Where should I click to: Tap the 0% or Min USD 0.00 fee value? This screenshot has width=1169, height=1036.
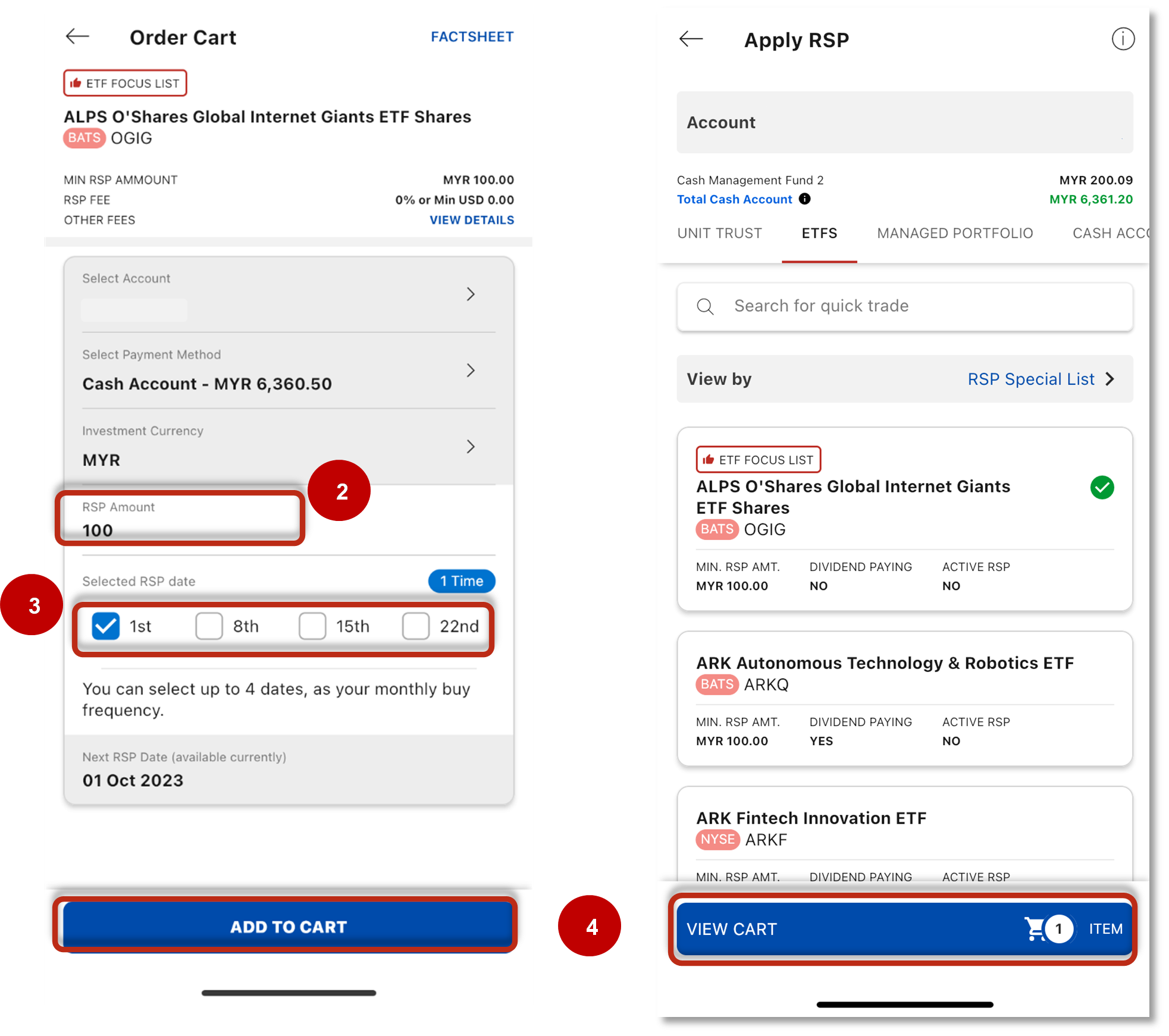(455, 200)
